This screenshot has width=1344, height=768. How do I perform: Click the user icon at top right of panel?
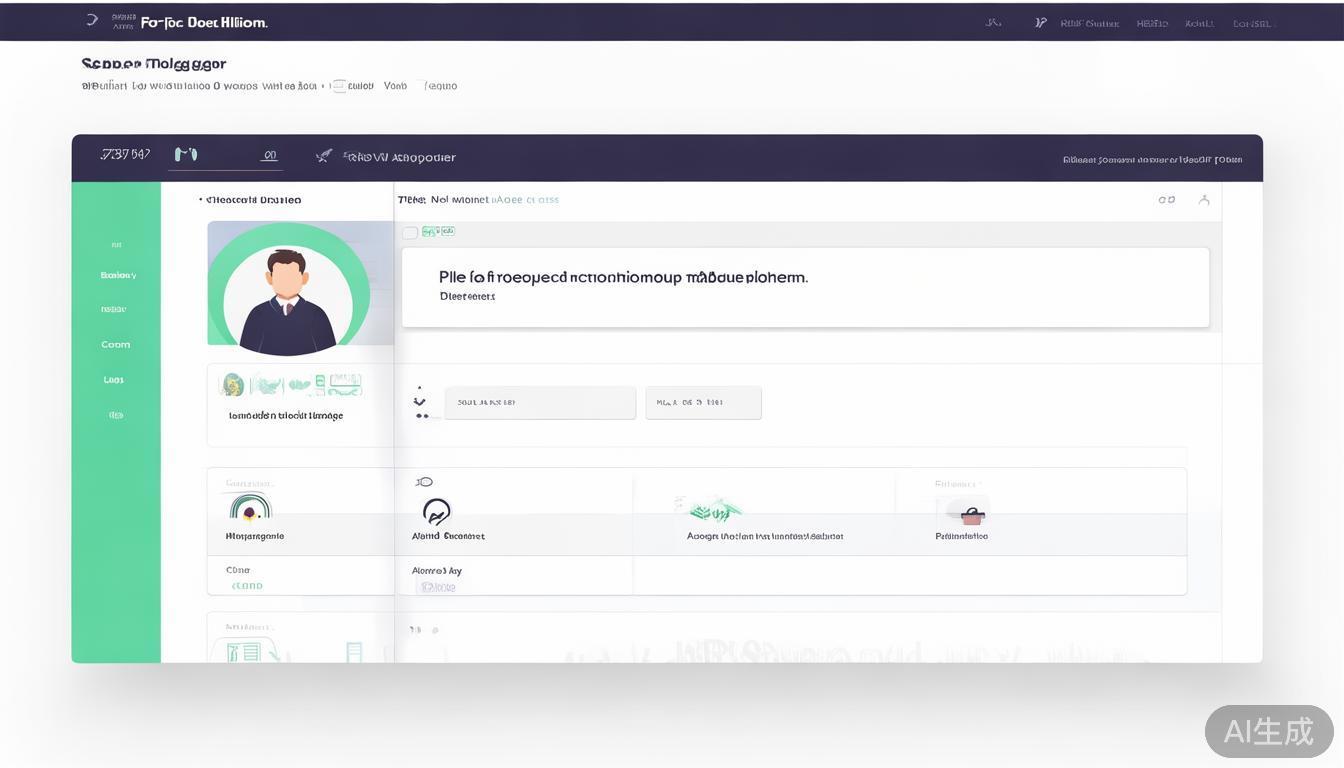(1204, 200)
